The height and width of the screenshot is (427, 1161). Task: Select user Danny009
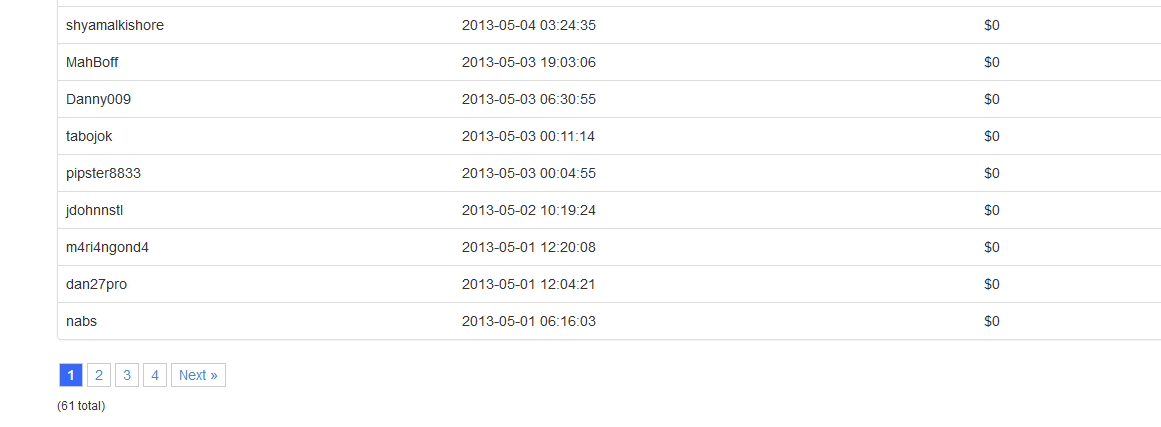click(98, 99)
